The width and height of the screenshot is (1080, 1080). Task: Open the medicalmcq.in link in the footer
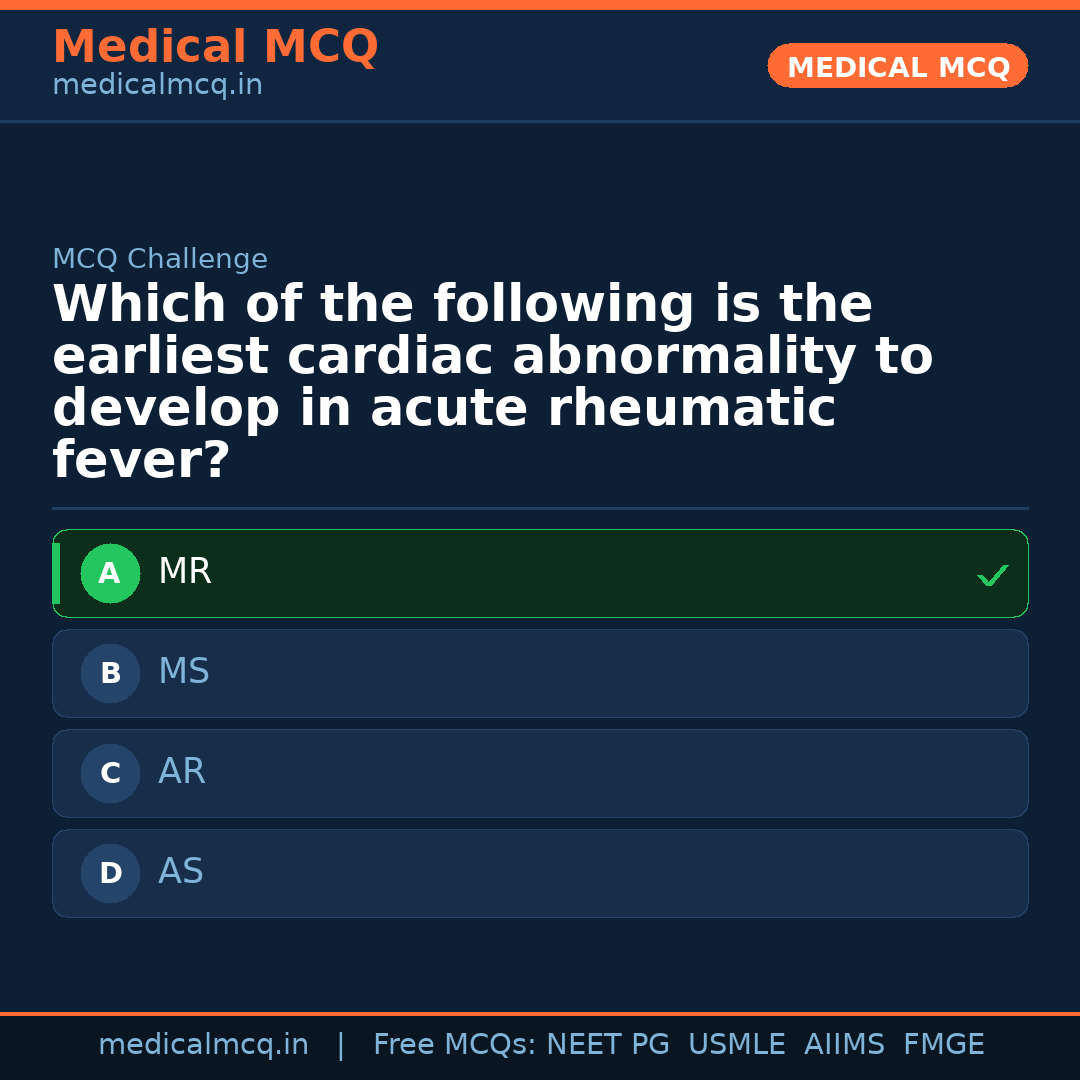(203, 1043)
